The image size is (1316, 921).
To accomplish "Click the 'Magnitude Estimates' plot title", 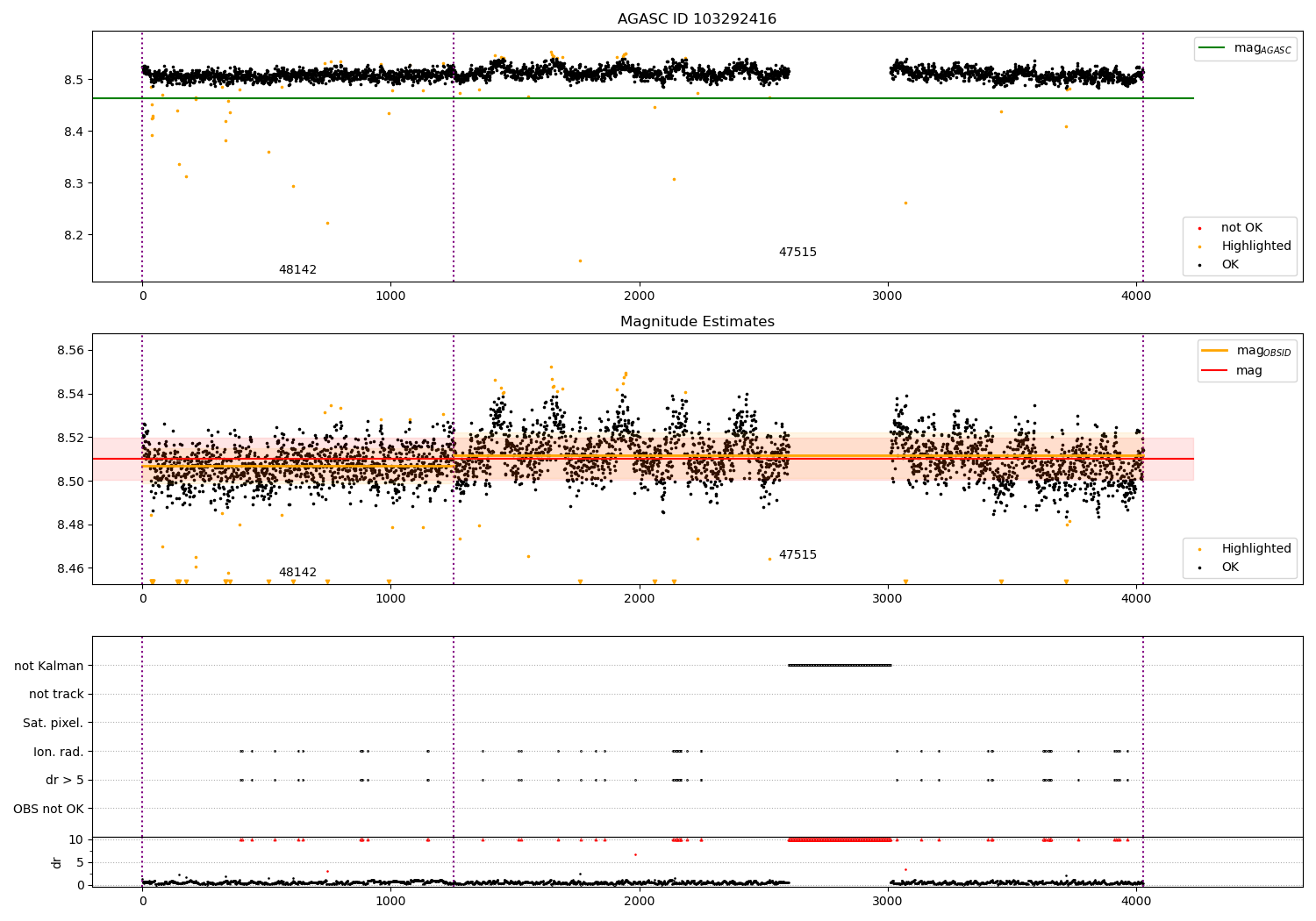I will (x=697, y=322).
